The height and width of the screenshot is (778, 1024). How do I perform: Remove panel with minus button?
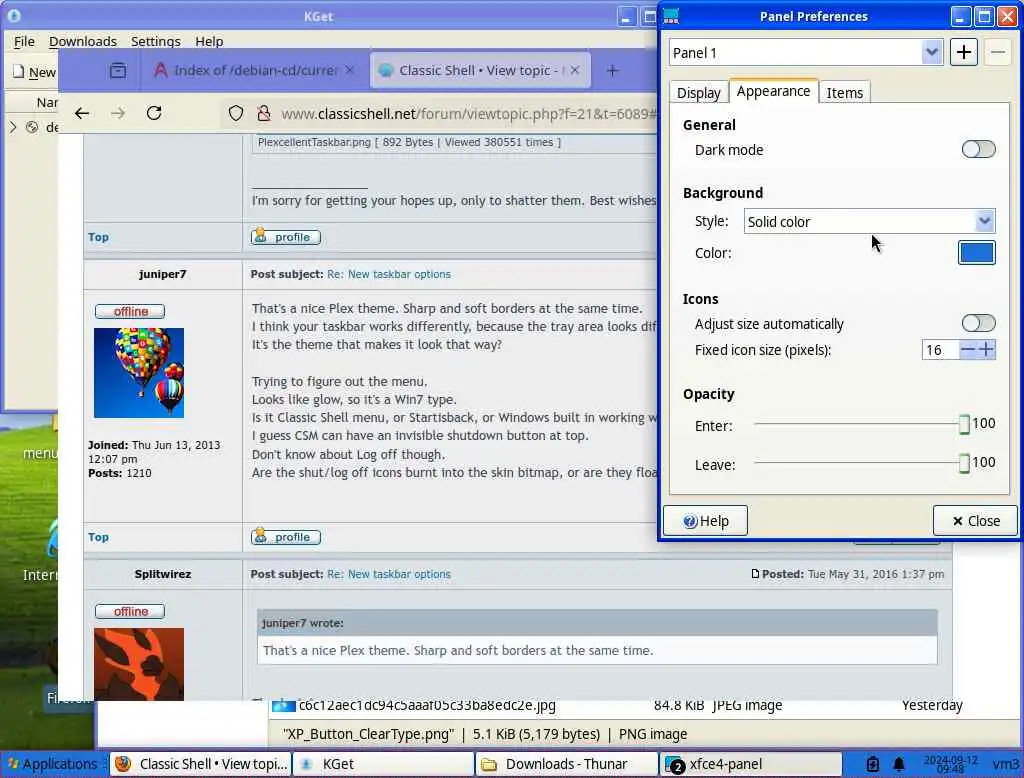coord(998,52)
